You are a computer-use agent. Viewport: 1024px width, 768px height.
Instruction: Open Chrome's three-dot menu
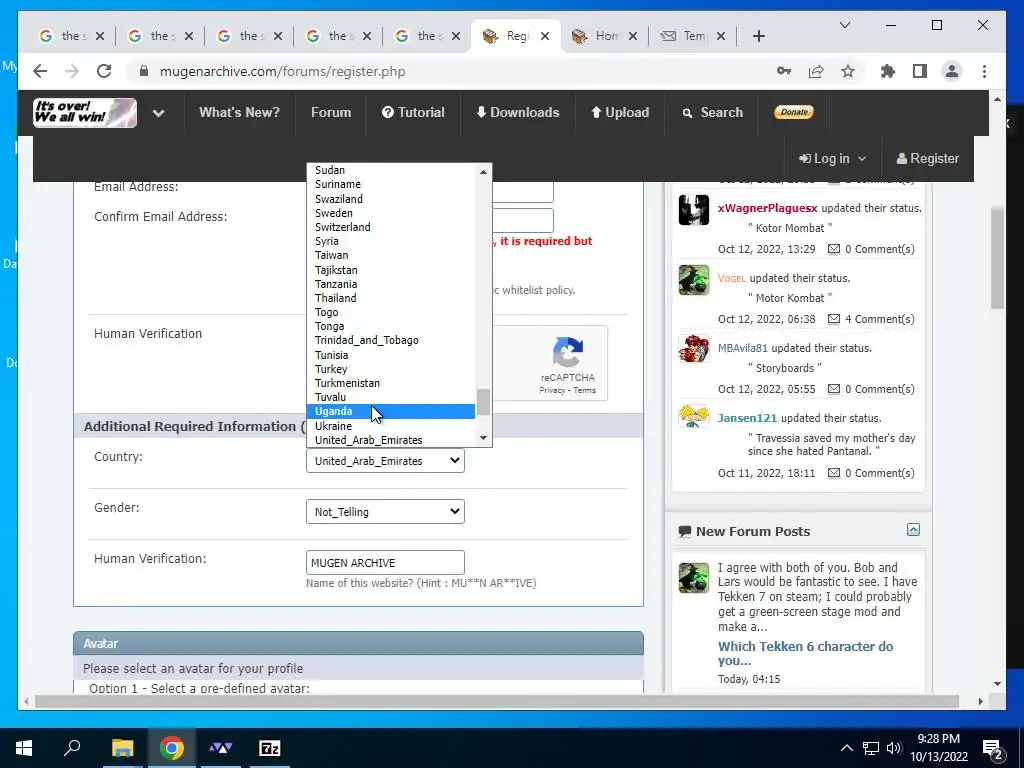click(984, 71)
